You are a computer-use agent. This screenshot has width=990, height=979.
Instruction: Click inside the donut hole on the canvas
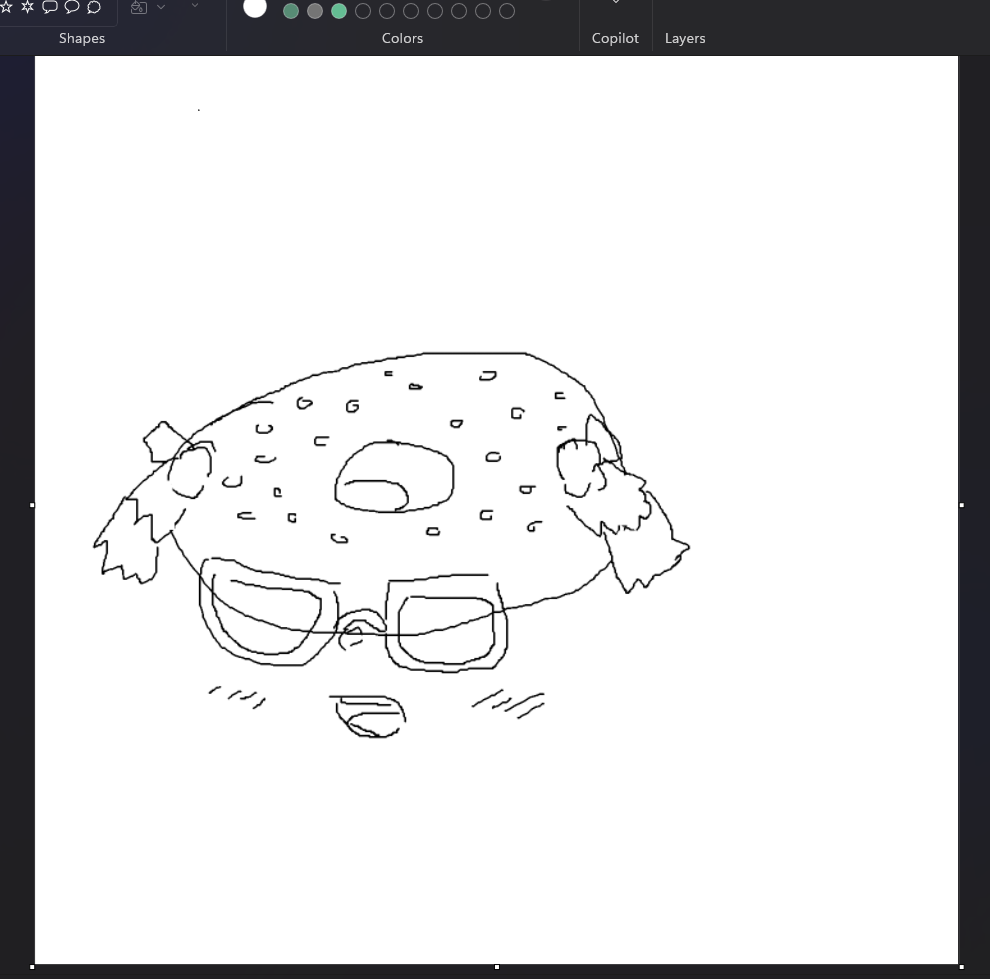[x=395, y=477]
